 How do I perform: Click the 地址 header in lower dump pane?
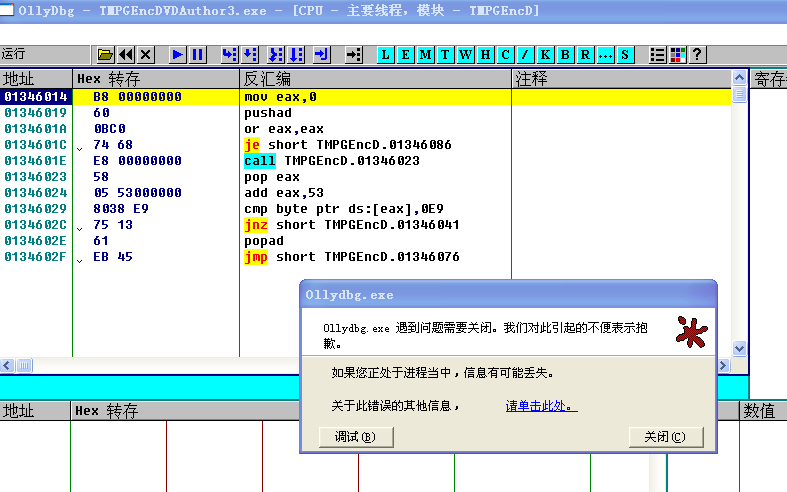pyautogui.click(x=35, y=411)
